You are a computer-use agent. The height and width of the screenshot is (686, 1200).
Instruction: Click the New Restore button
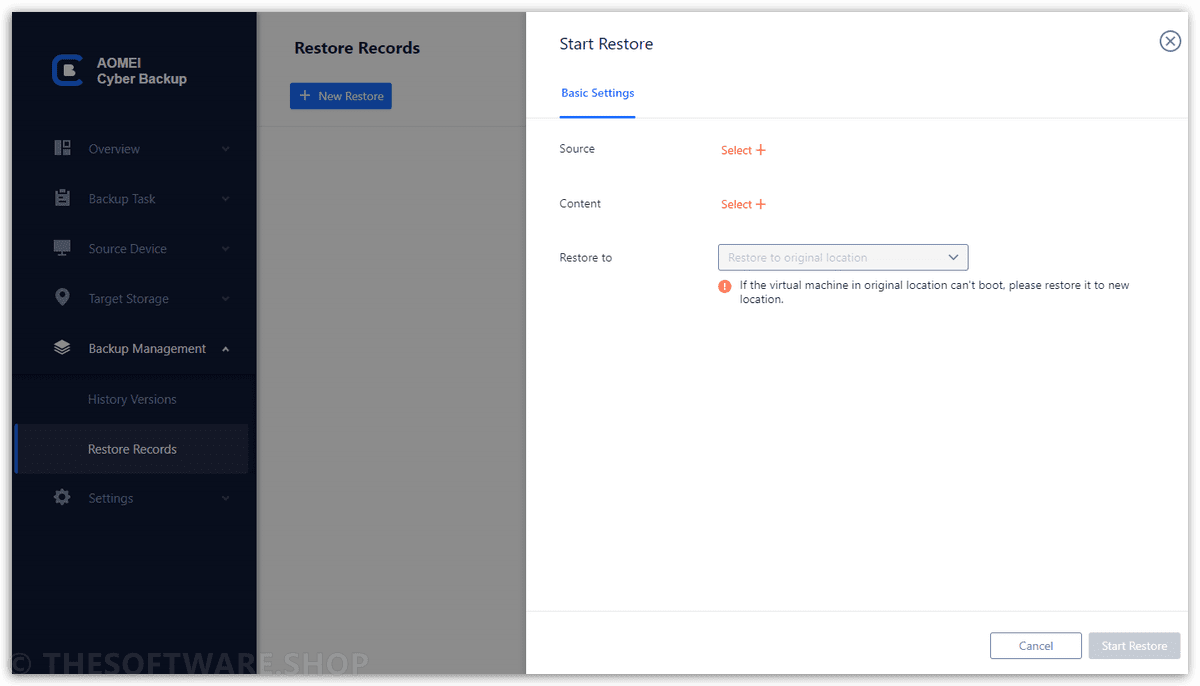click(x=341, y=96)
